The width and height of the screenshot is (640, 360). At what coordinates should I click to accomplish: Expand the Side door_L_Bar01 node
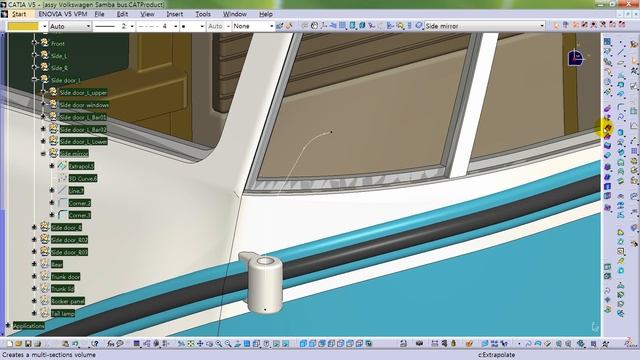pyautogui.click(x=43, y=117)
